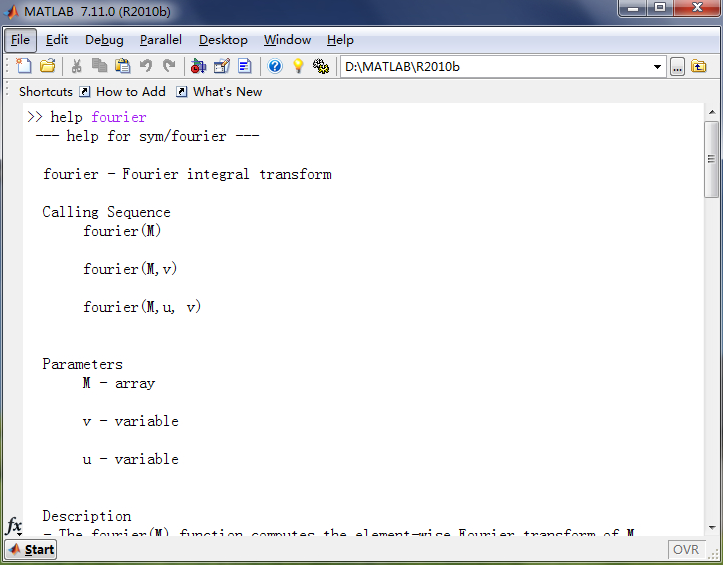Click the light bulb toolbar icon

pos(298,66)
